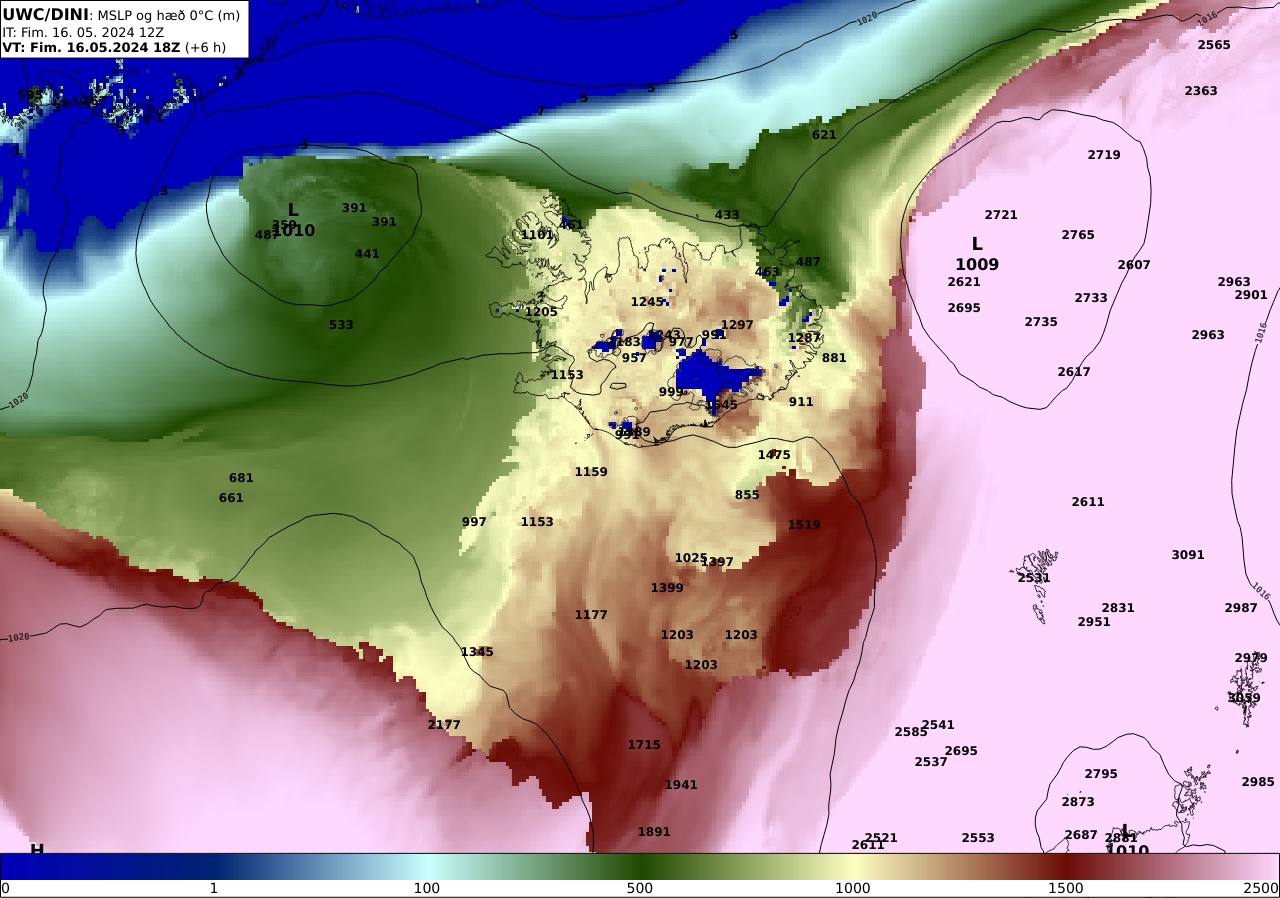The image size is (1280, 898).
Task: Click the valid time line 'VT: Fim. 16.05.2024 18Z'
Action: [91, 47]
